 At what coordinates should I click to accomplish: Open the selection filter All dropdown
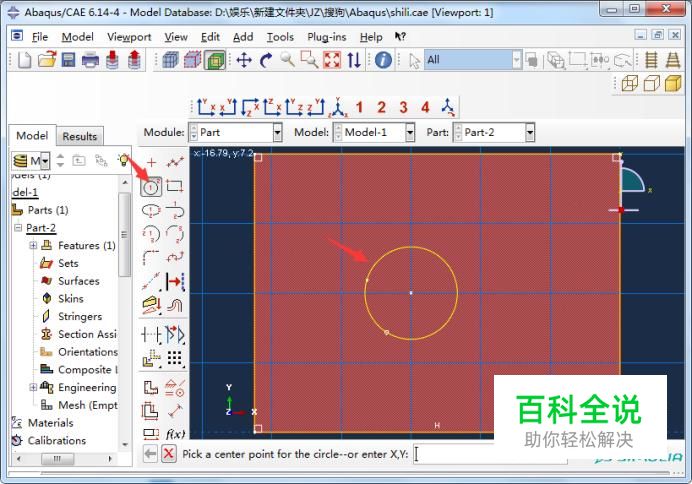[x=516, y=60]
